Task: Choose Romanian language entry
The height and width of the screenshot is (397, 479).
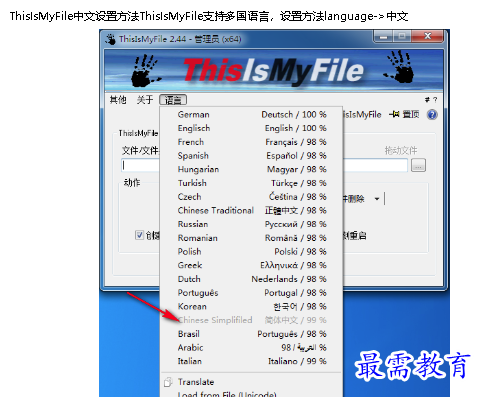Action: [252, 238]
